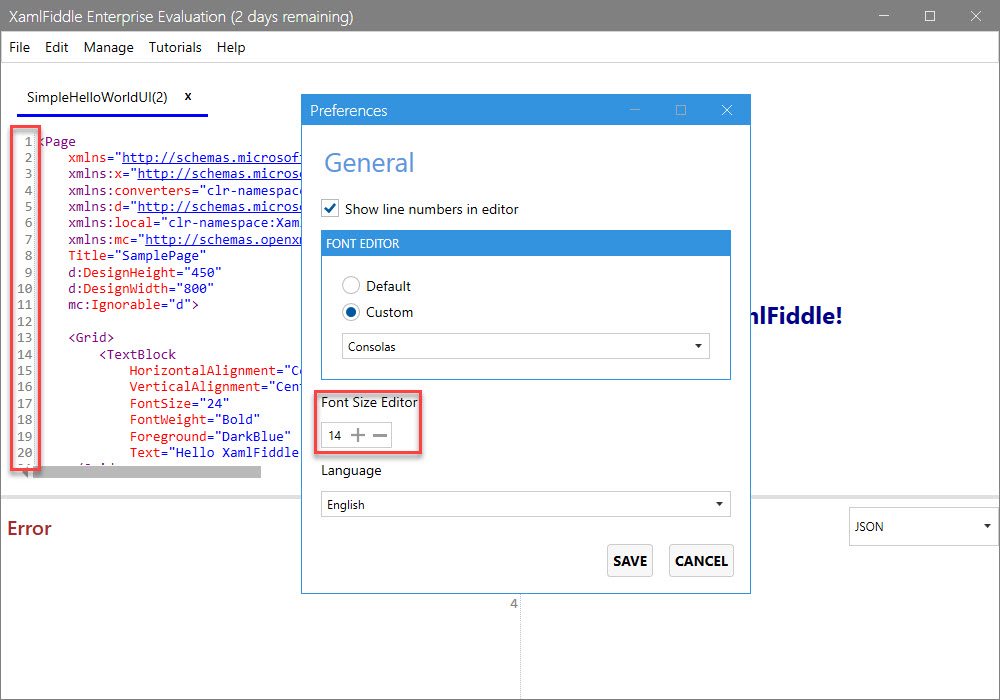
Task: Click the Preferences dialog title bar text
Action: click(348, 111)
